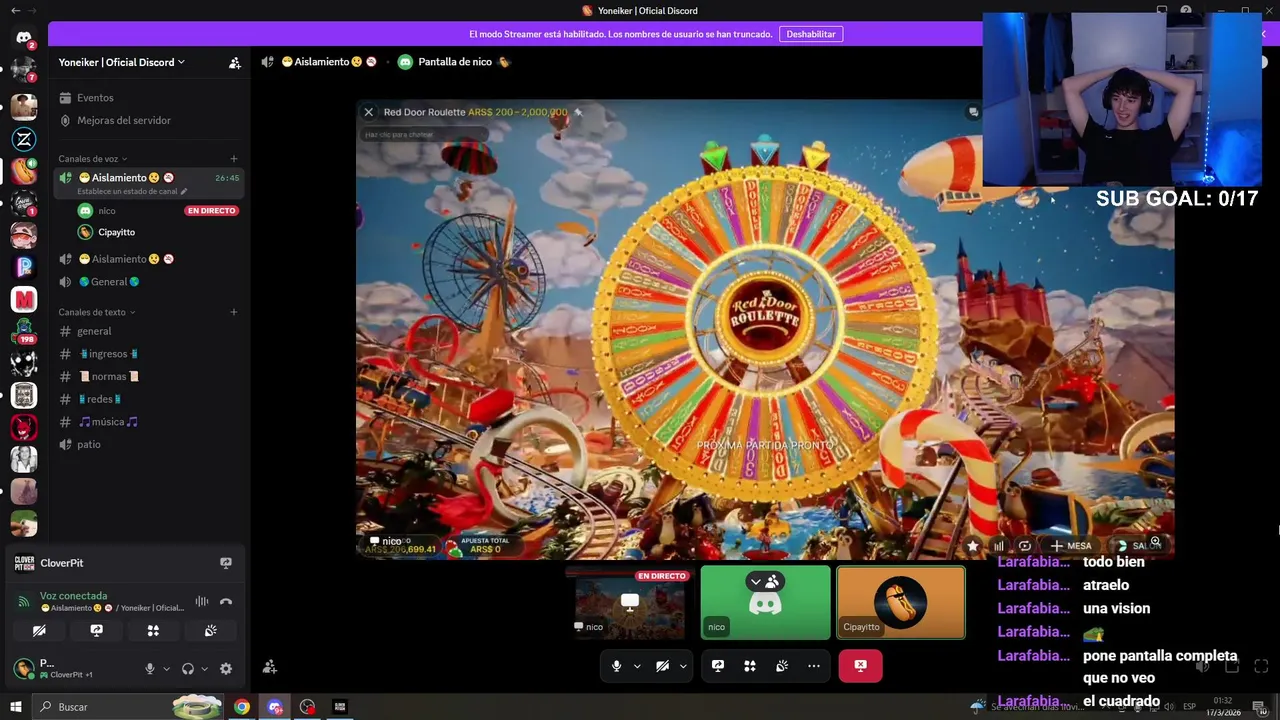Enter fullscreen for the stream
1280x720 pixels.
pyautogui.click(x=1261, y=666)
